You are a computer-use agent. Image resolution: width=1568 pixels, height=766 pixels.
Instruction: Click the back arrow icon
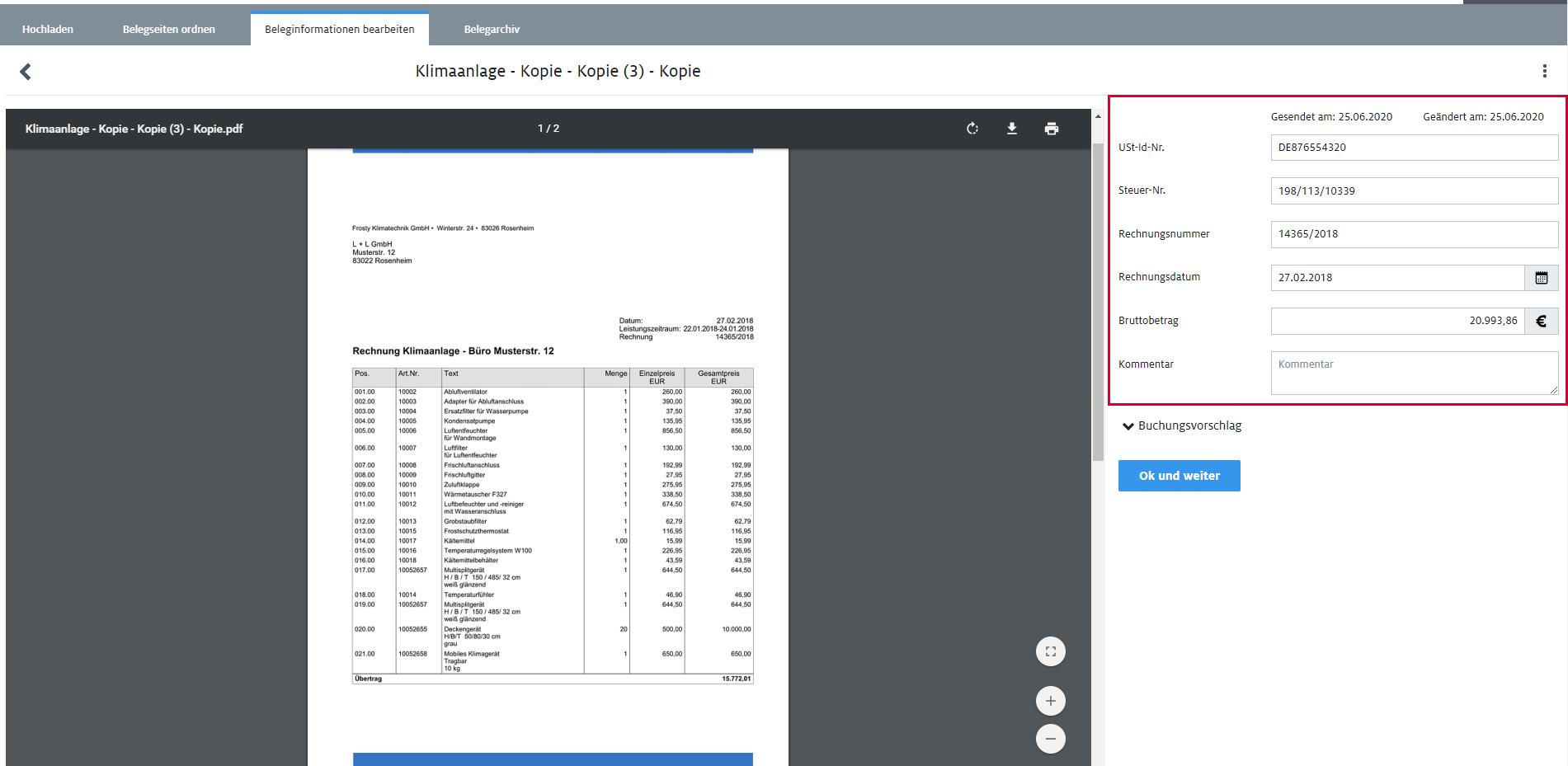point(26,72)
